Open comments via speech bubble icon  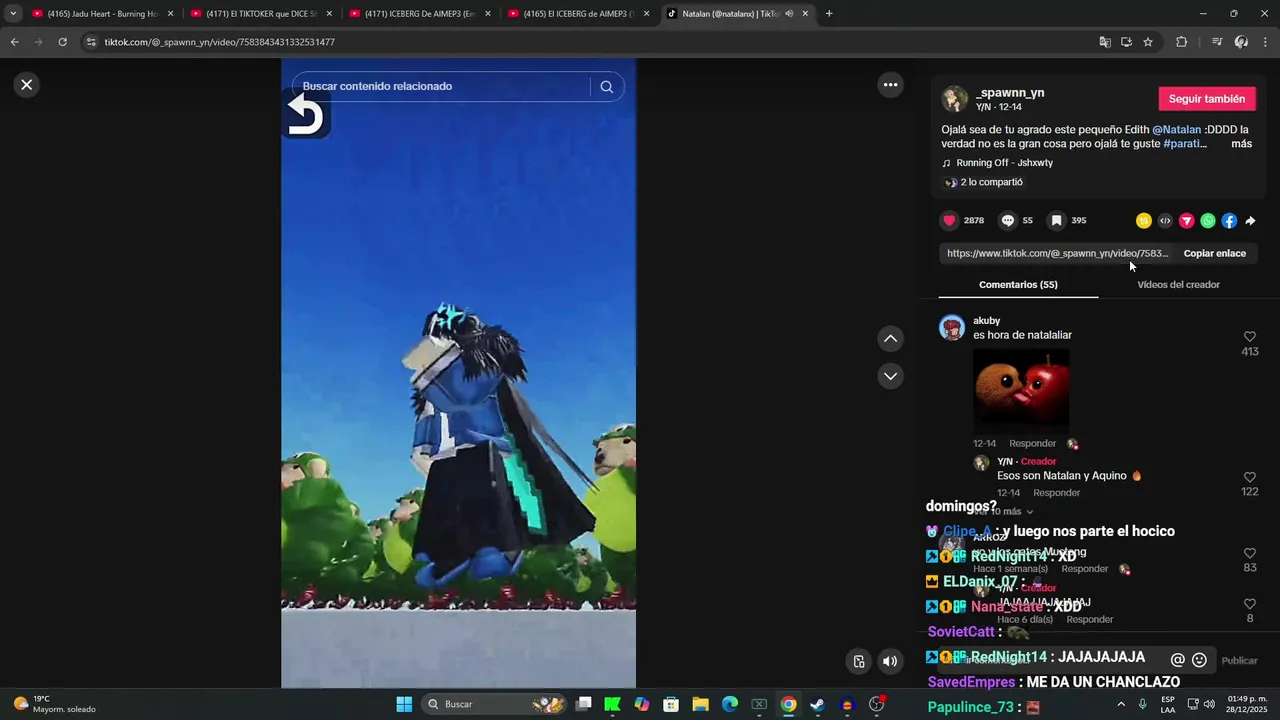[1008, 220]
